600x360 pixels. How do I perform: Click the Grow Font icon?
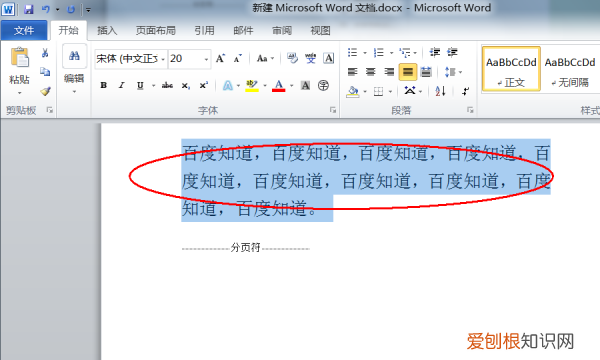click(220, 59)
